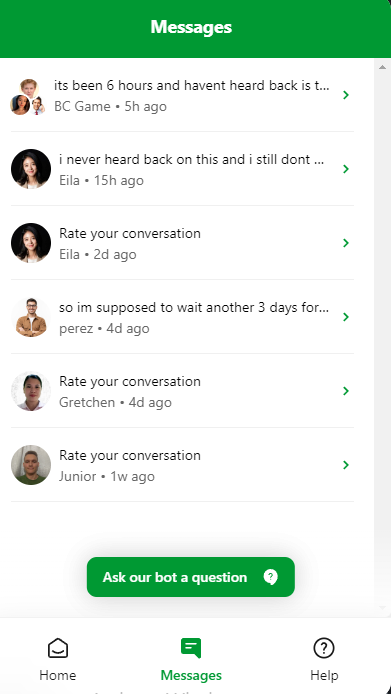Screen dimensions: 391x694
Task: Open the Home tab icon
Action: [58, 648]
